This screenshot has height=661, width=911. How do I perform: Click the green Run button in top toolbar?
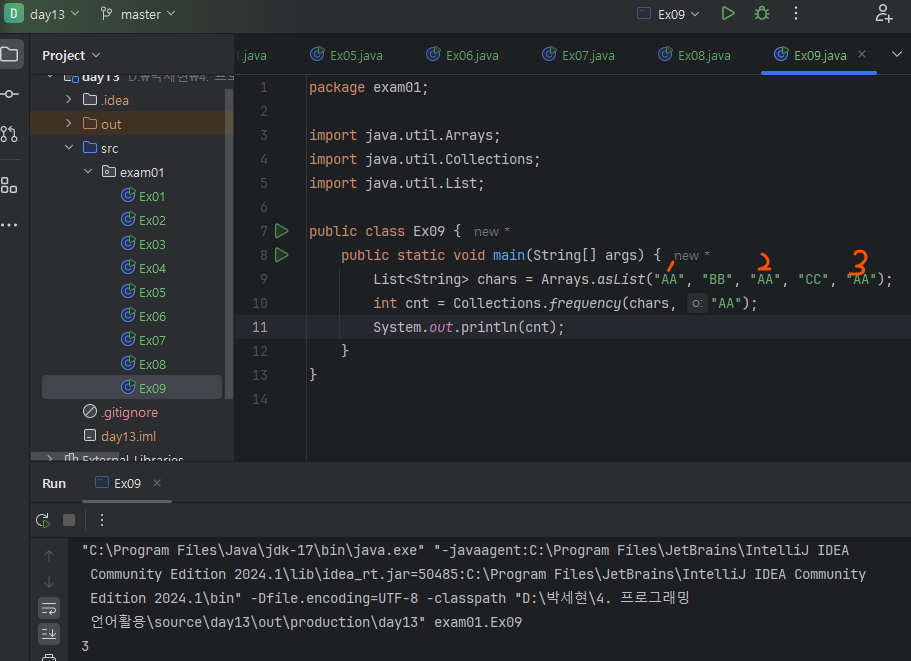728,13
